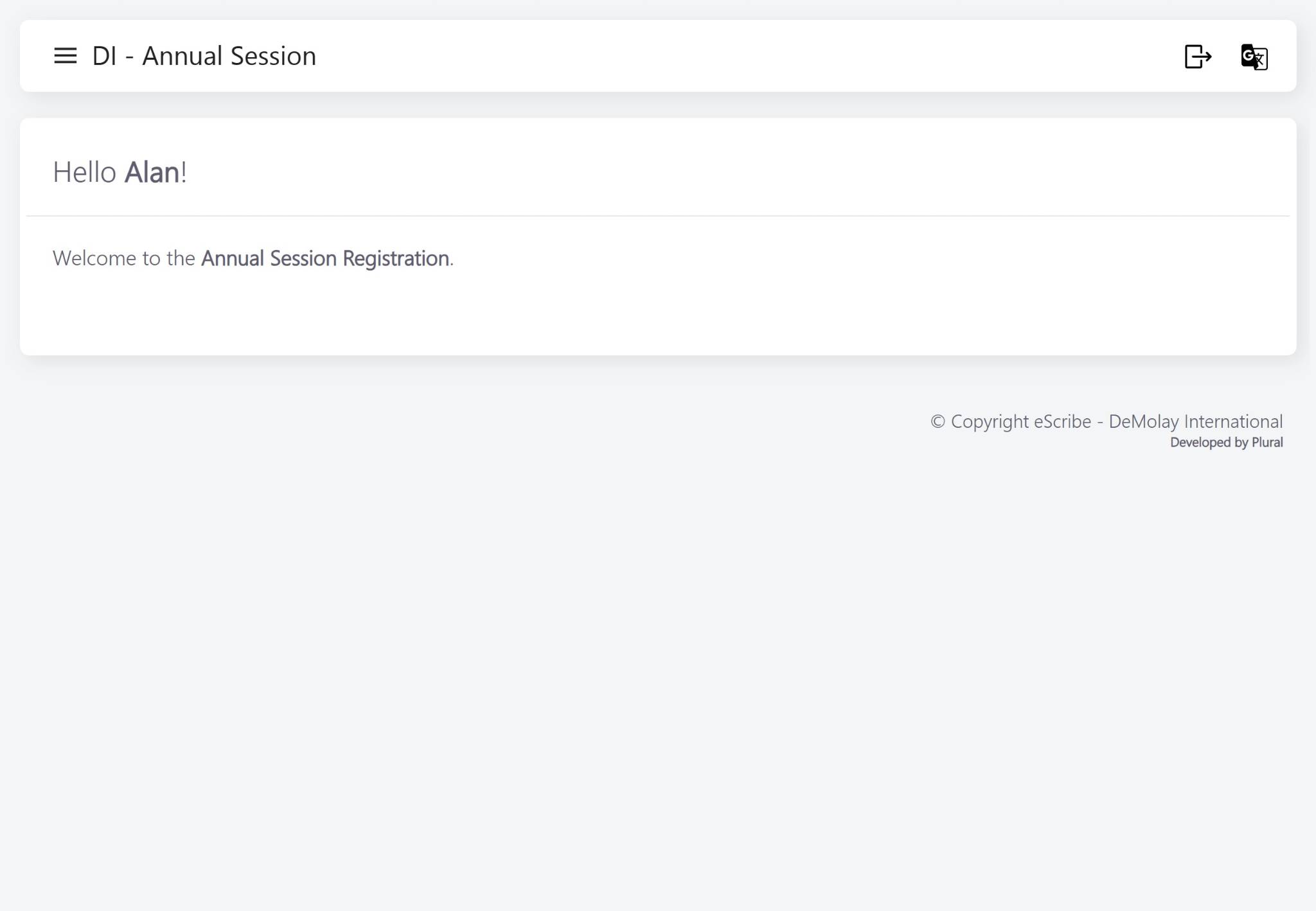Follow the "Plural" developer link
This screenshot has height=911, width=1316.
tap(1267, 443)
